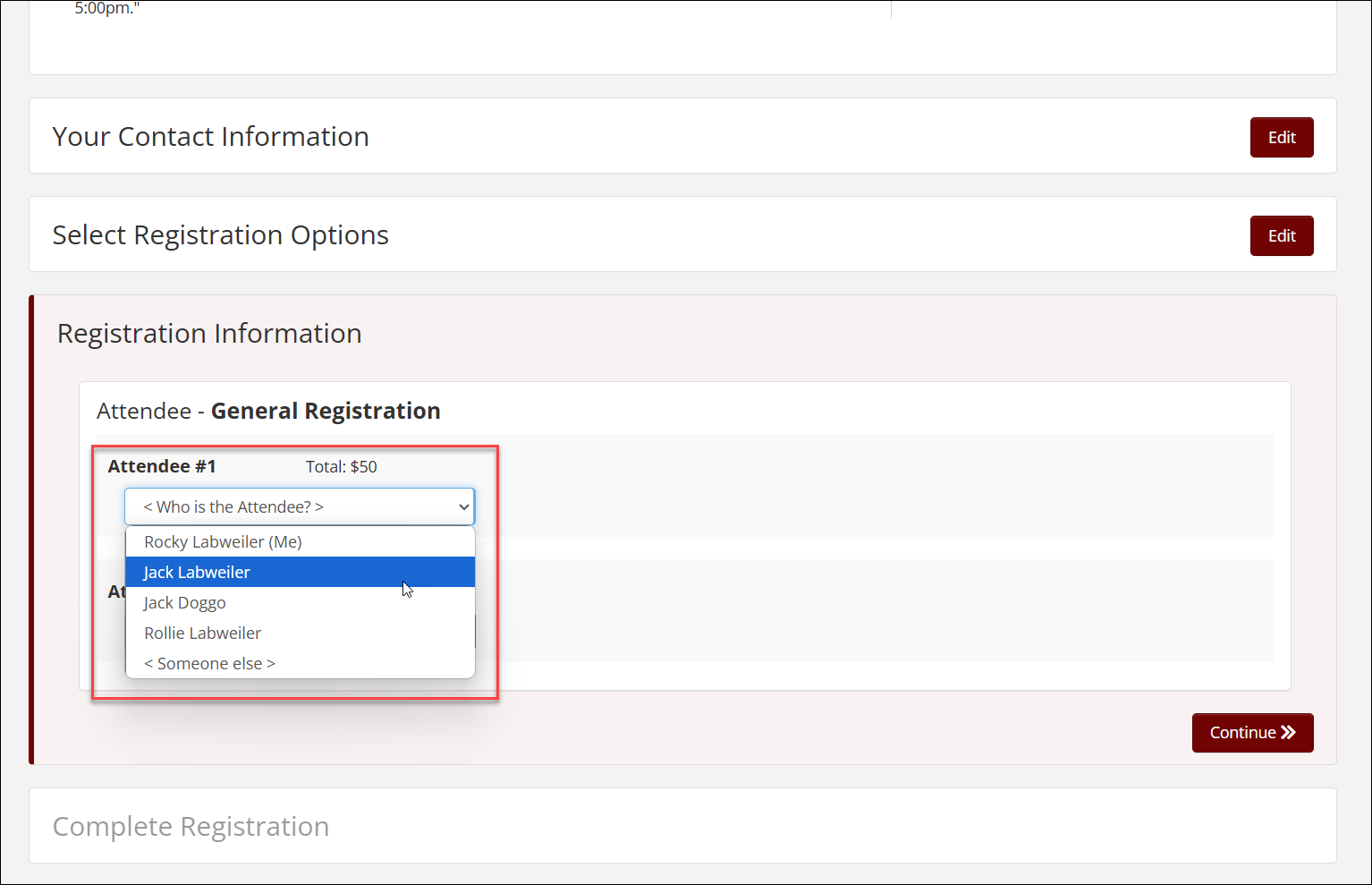Pick 'Jack Doggo' in the attendee list

185,603
